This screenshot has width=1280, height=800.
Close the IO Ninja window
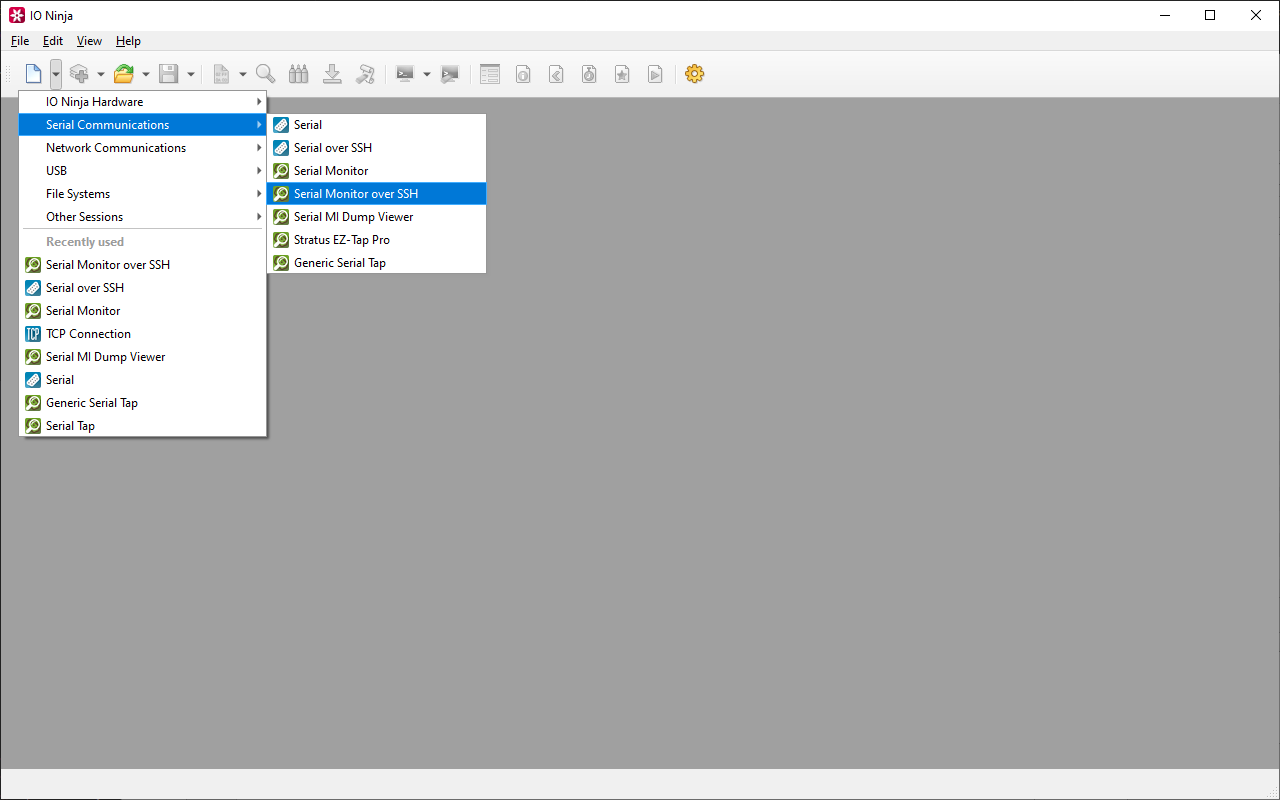point(1256,15)
